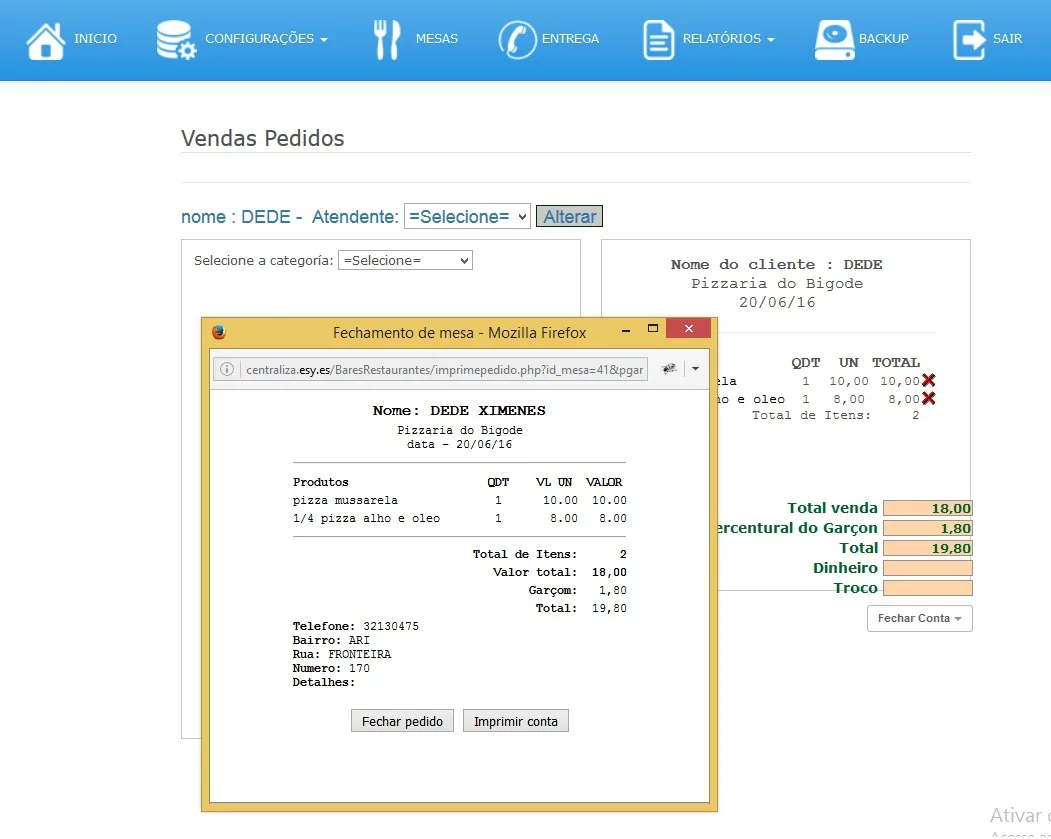Open the toolbar dropdown arrow in popup

coord(695,369)
